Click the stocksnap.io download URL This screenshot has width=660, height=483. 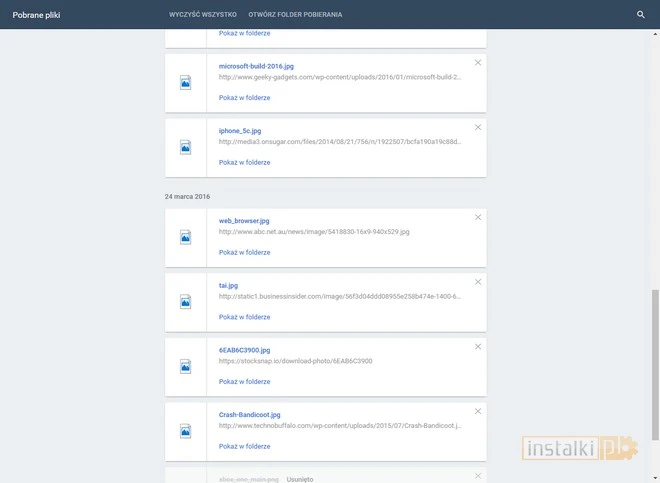coord(295,361)
